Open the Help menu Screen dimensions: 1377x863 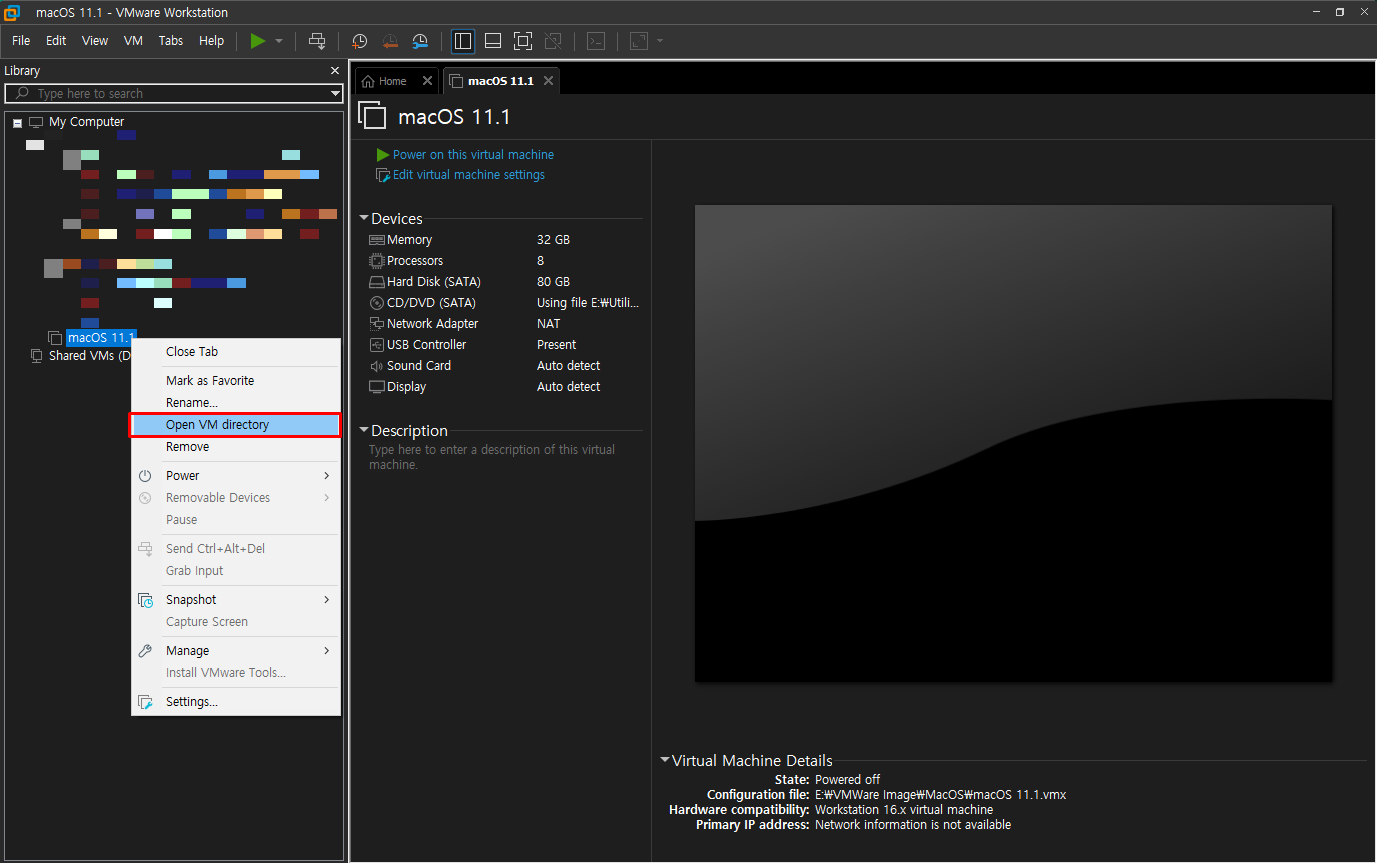(212, 41)
